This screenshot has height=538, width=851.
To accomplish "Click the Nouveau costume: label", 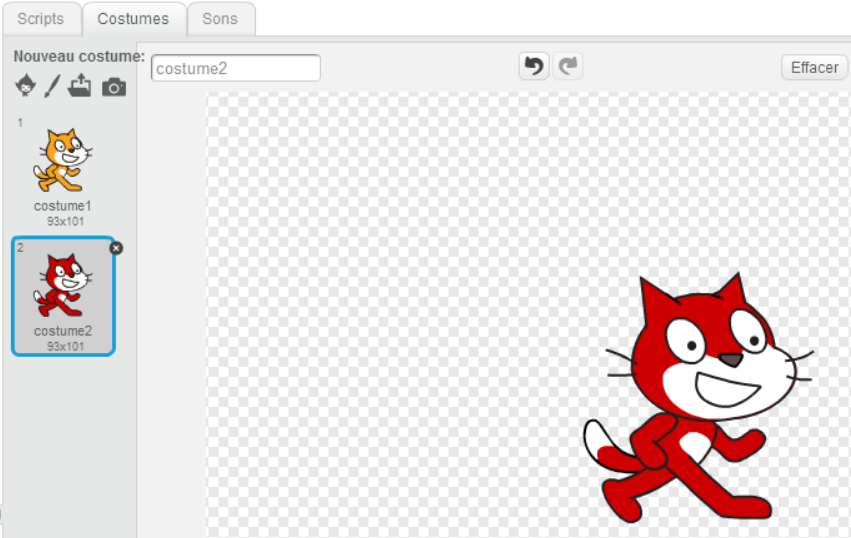I will (79, 56).
